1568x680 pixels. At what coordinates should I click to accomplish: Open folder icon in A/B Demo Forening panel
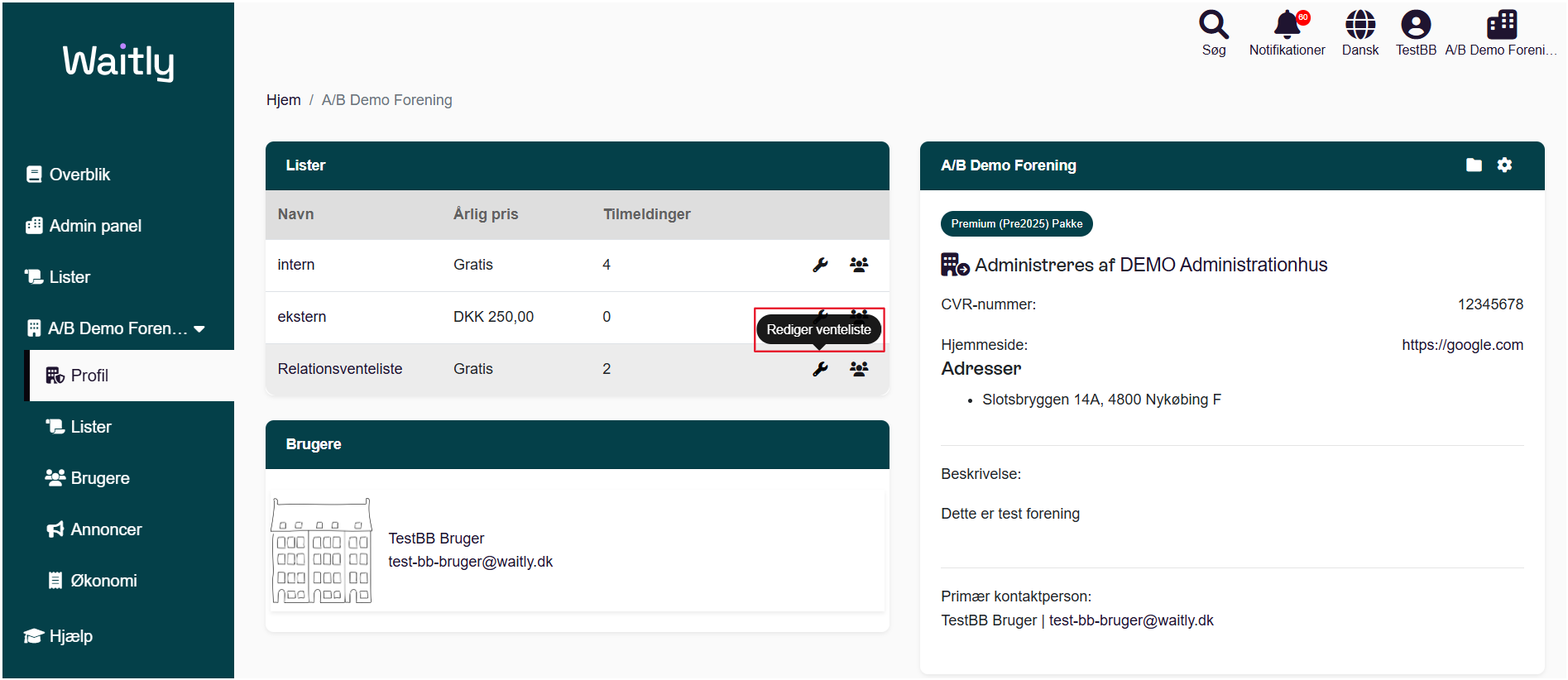click(1474, 165)
